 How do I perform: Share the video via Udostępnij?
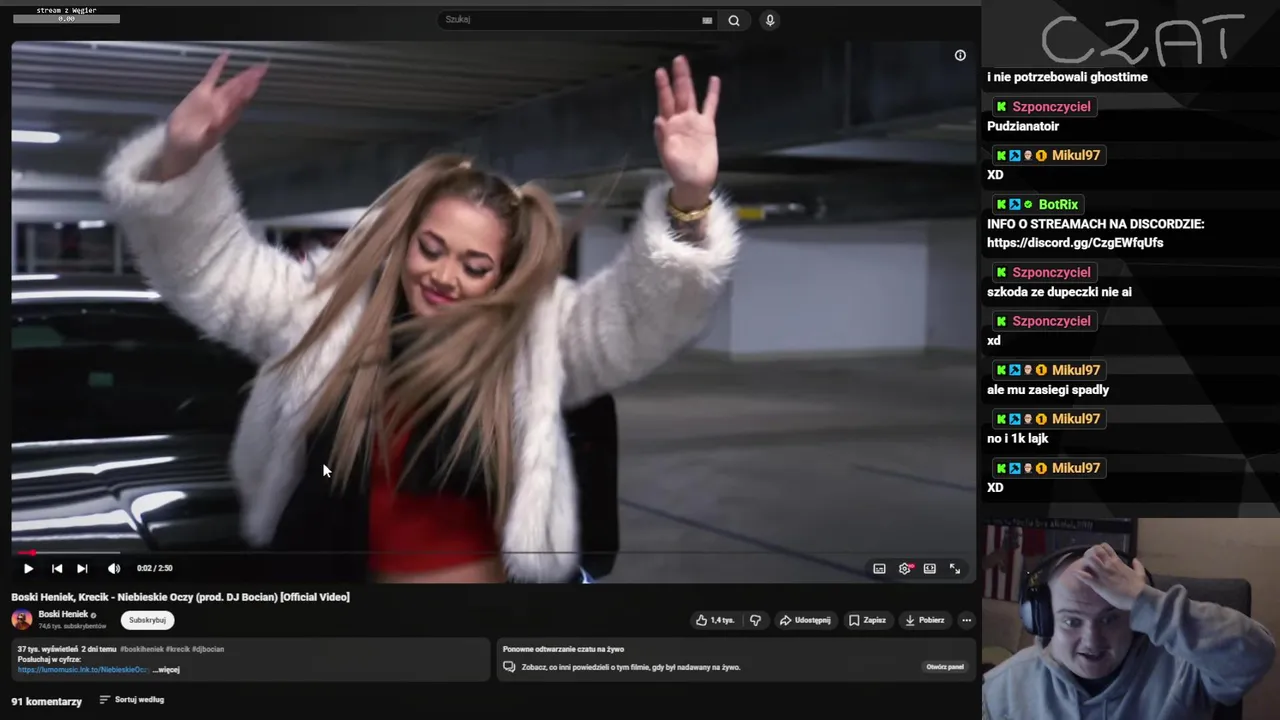tap(805, 620)
